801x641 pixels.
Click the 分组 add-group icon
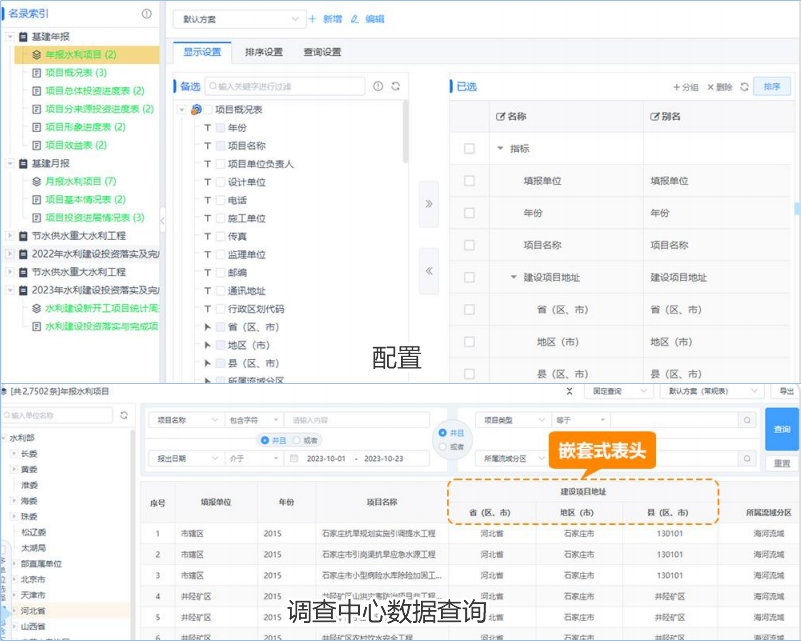tap(677, 87)
